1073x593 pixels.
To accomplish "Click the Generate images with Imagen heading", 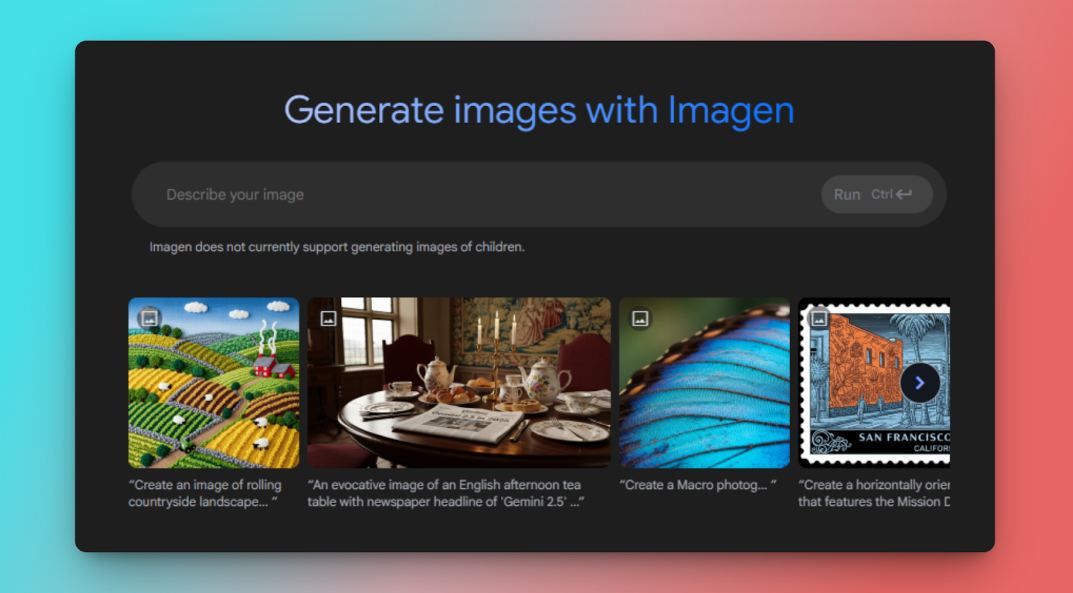I will pos(539,110).
